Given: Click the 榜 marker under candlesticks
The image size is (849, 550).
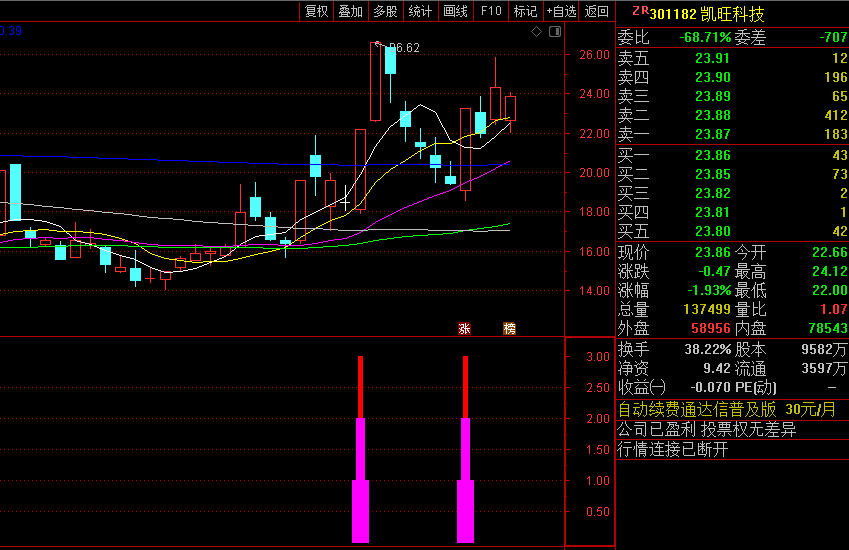Looking at the screenshot, I should (510, 329).
